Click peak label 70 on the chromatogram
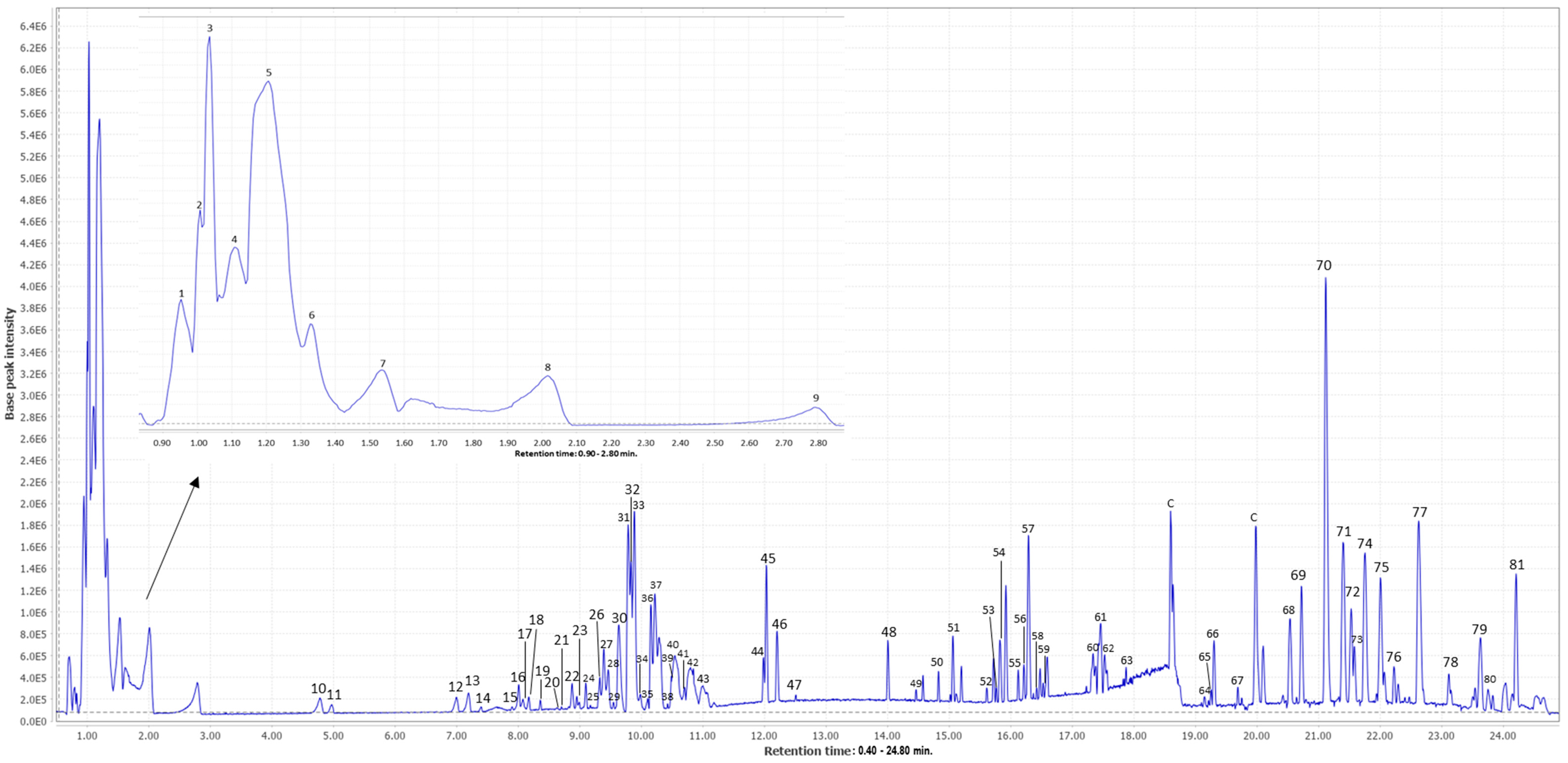This screenshot has height=763, width=1568. pyautogui.click(x=1323, y=265)
